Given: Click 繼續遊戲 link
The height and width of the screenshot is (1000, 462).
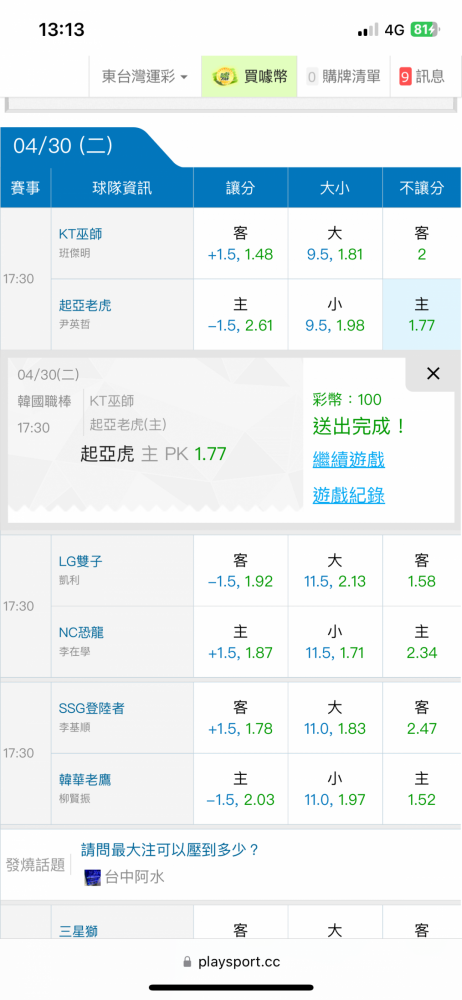Looking at the screenshot, I should (348, 459).
